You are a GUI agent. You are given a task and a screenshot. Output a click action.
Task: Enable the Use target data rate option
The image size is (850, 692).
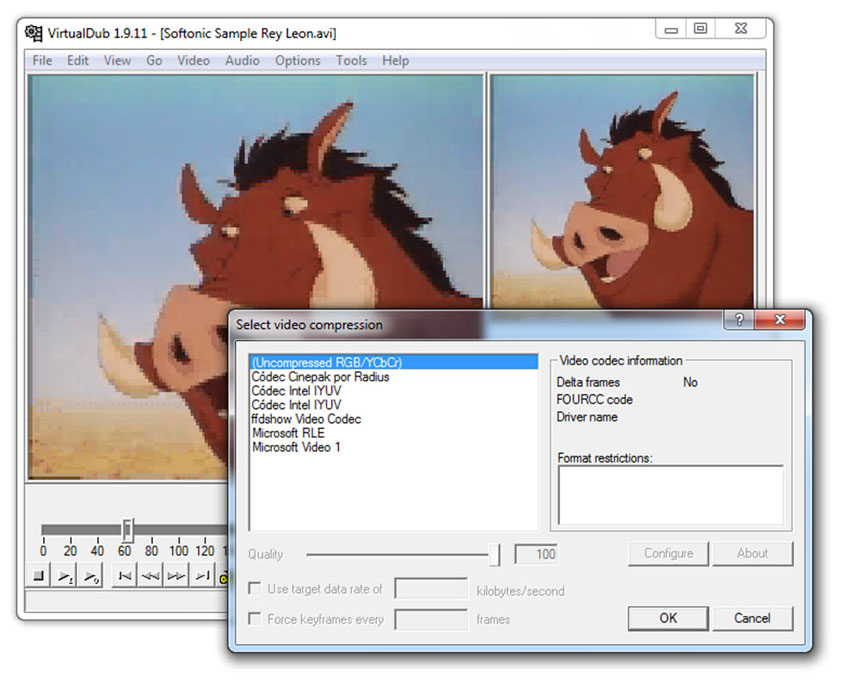[254, 590]
